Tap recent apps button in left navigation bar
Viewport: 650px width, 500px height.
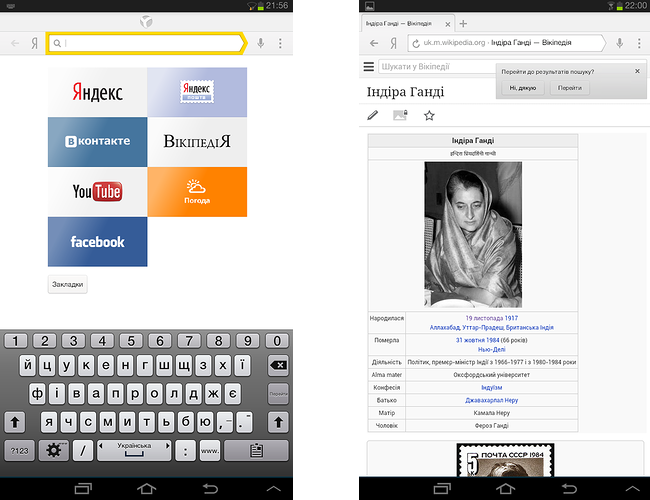83,489
